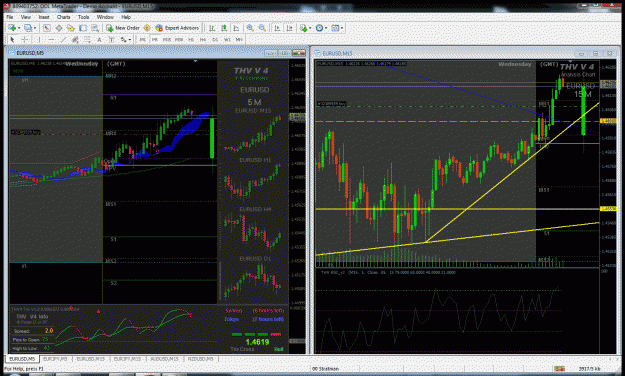
Task: Click the 00 Stratman profile in status bar
Action: pyautogui.click(x=325, y=369)
